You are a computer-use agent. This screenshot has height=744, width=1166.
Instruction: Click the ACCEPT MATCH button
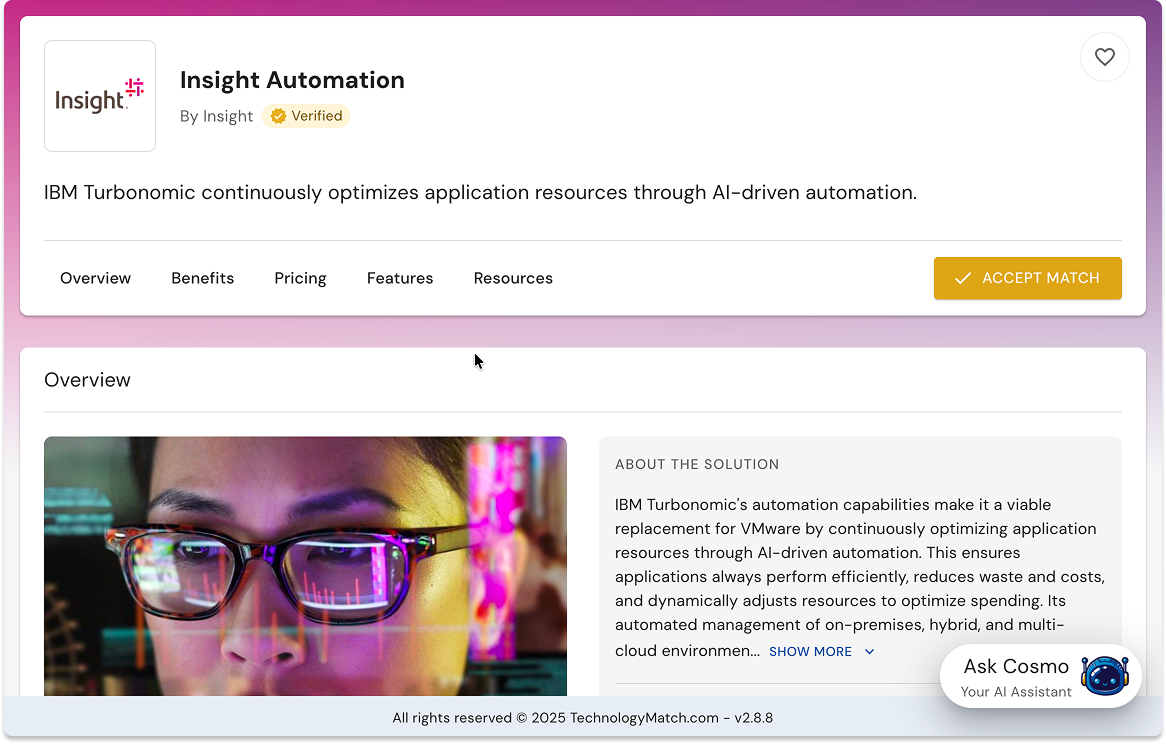[1028, 278]
